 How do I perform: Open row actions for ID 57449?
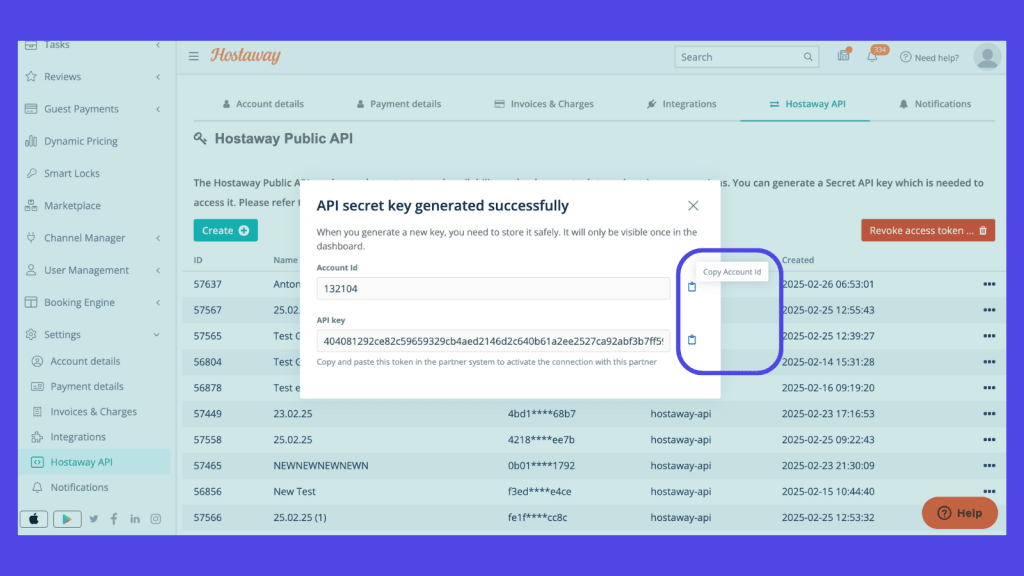(x=989, y=413)
